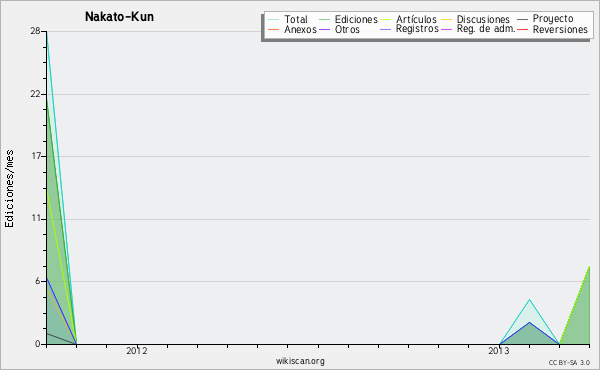Click the 17 y-axis value
Screen dimensions: 600x370
(36, 156)
